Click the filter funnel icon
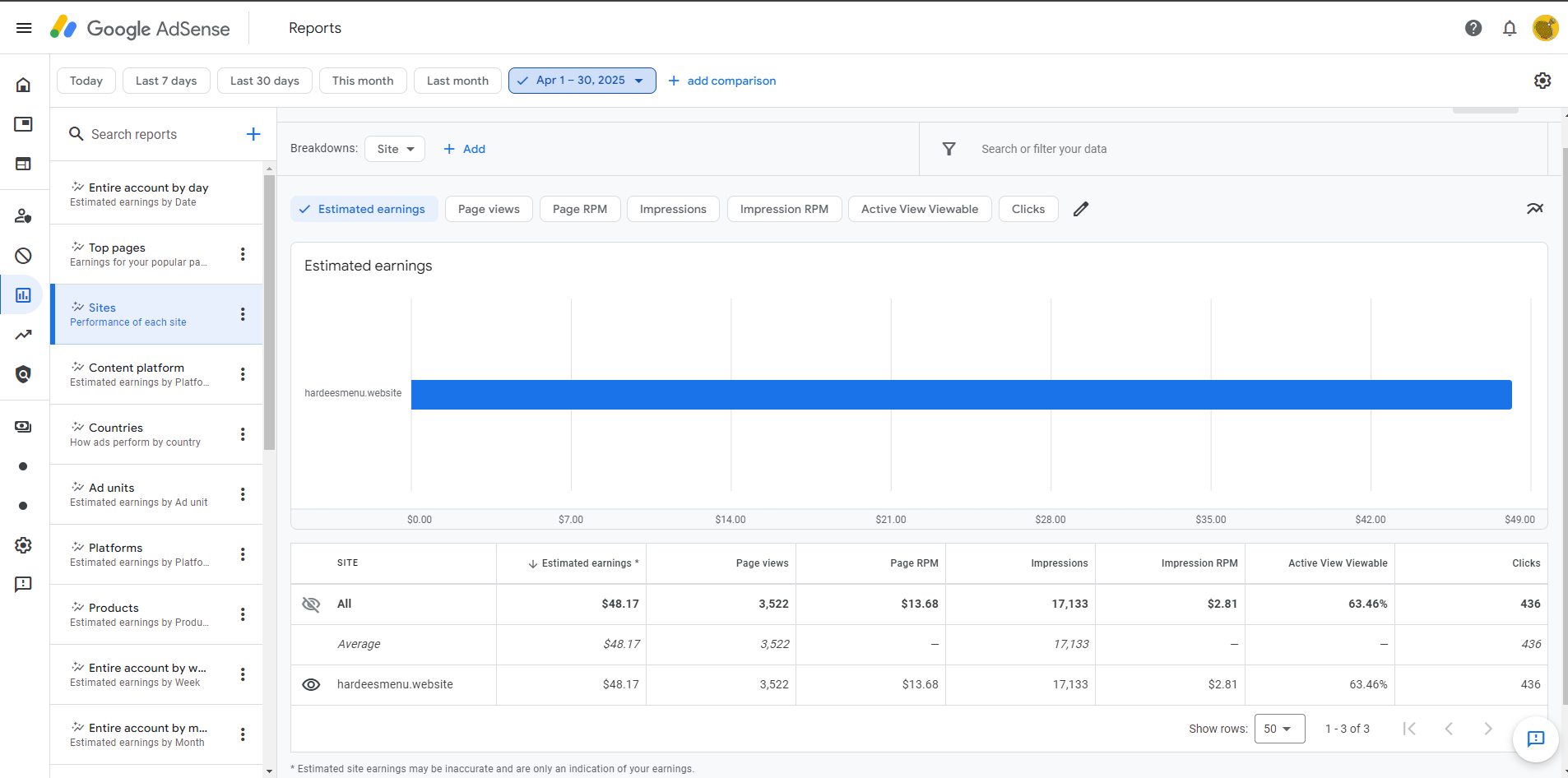Viewport: 1568px width, 778px height. (949, 149)
